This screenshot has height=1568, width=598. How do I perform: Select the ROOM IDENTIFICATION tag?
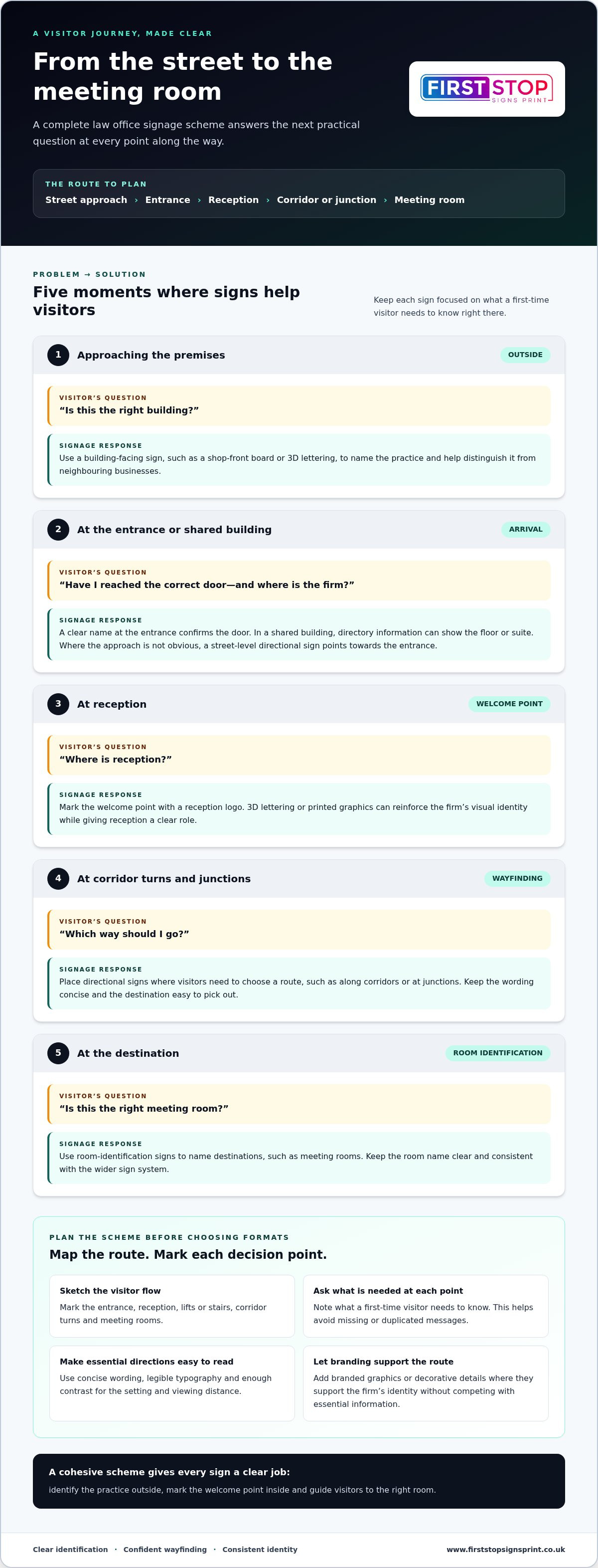point(498,1053)
